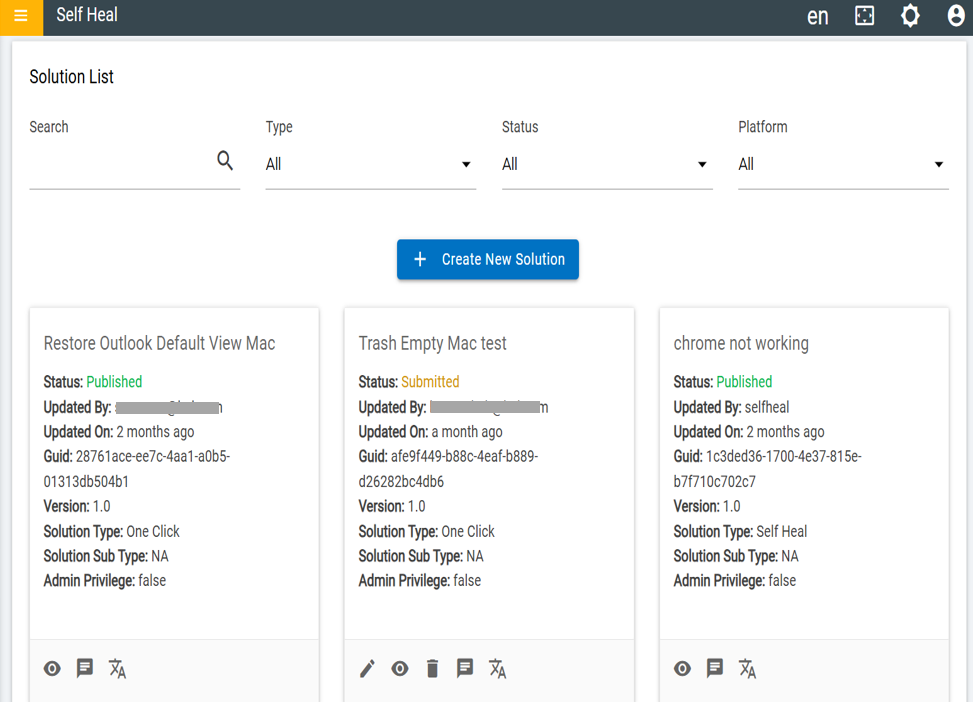View the Restore Outlook Default View Mac solution
The image size is (974, 703).
point(52,668)
